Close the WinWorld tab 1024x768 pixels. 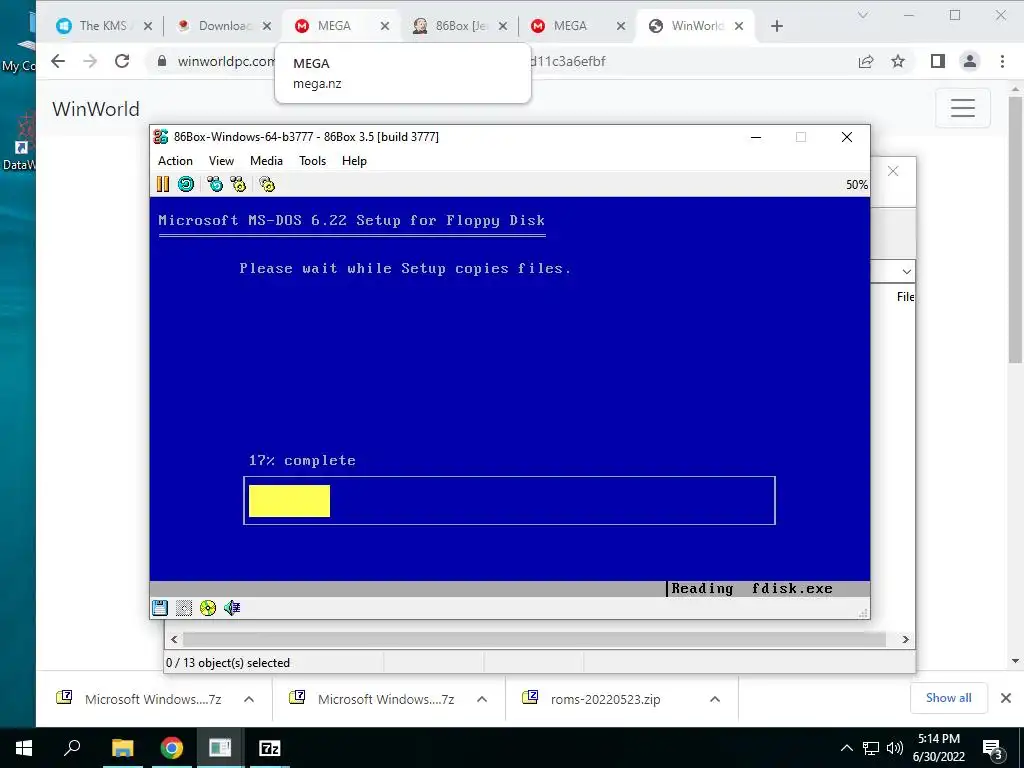[739, 26]
